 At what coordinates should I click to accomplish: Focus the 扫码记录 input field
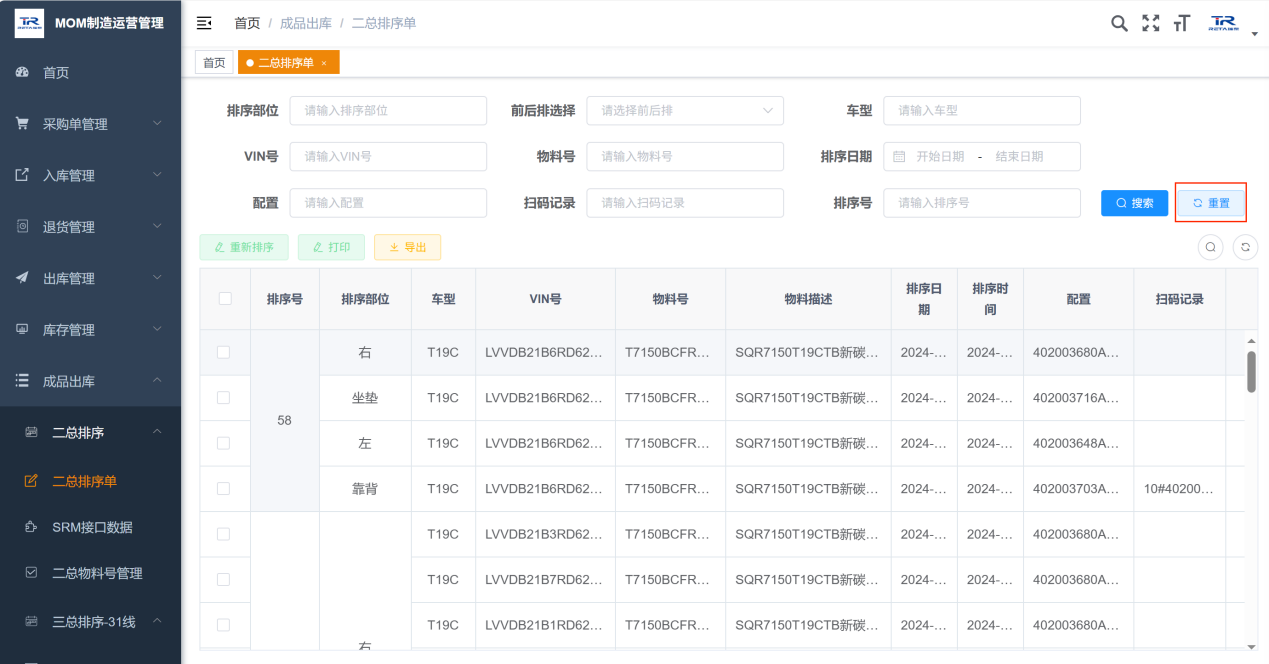pos(685,203)
